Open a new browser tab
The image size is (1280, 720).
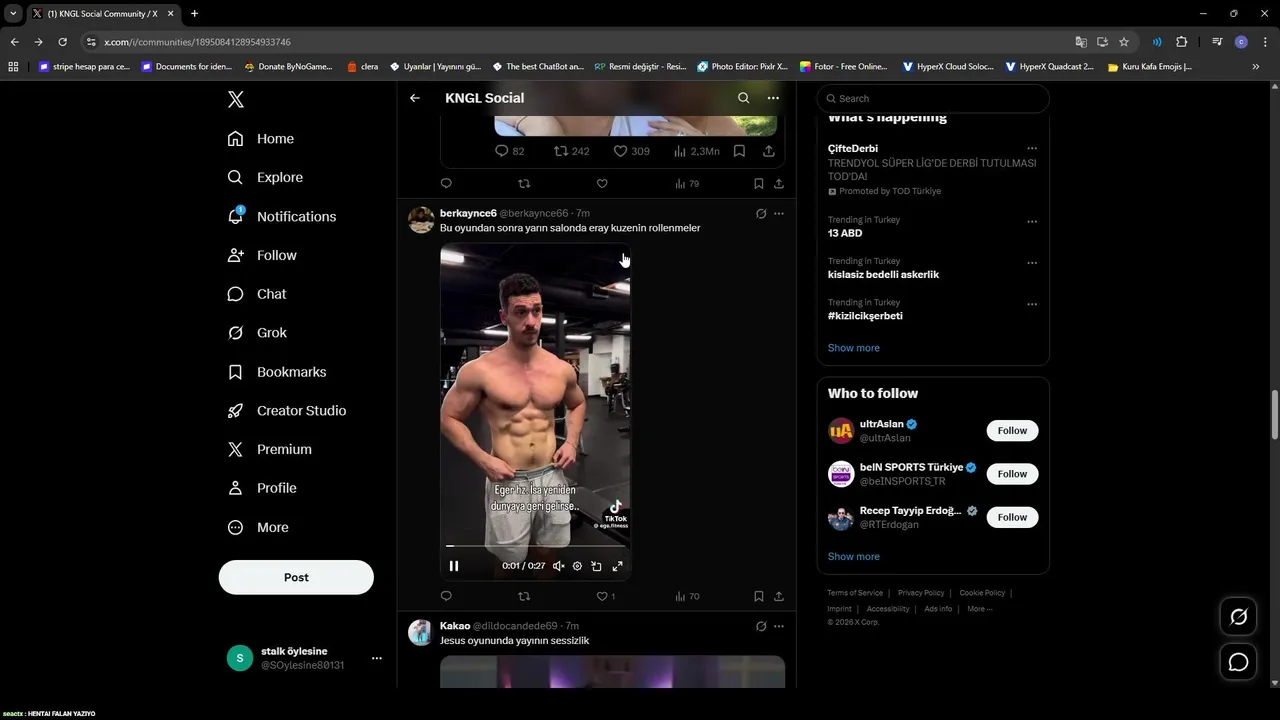pos(194,13)
